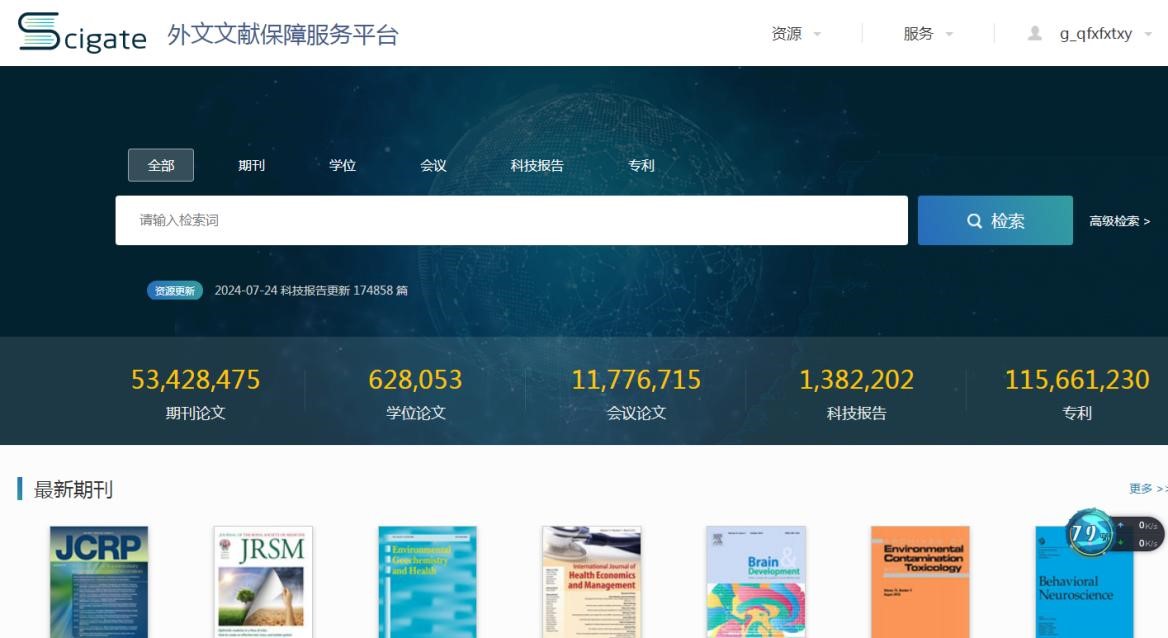The height and width of the screenshot is (638, 1168).
Task: Click the 资源更新 badge
Action: [x=175, y=291]
